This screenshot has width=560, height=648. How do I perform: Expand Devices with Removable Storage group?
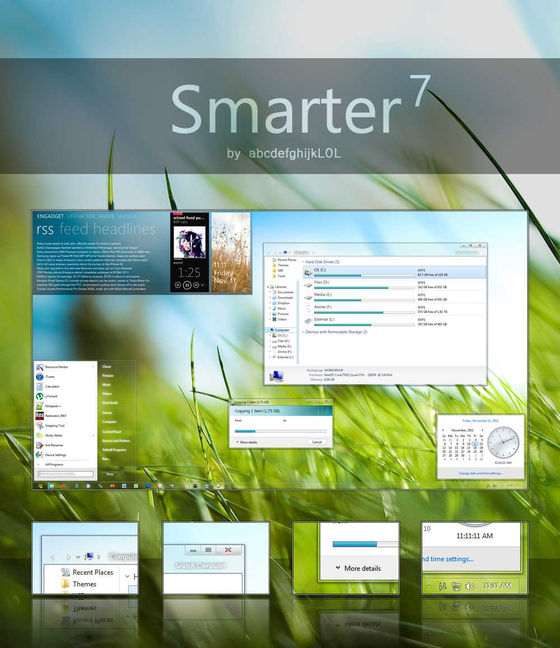303,332
